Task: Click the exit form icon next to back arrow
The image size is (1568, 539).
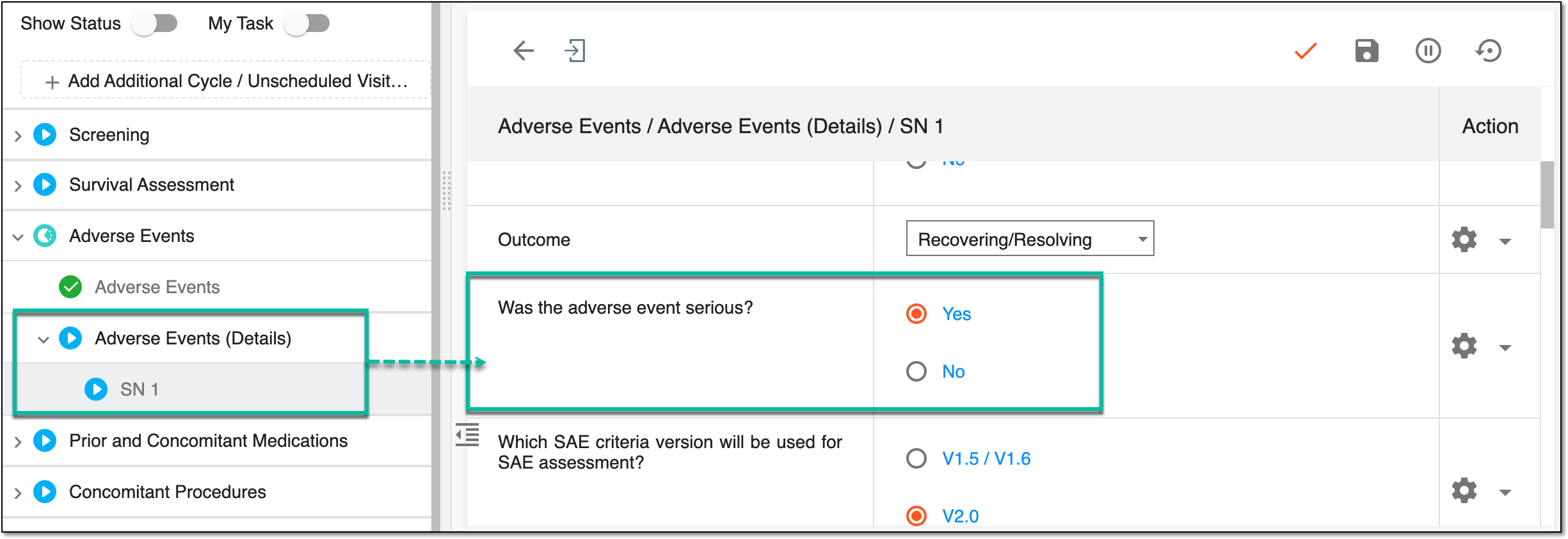Action: coord(575,51)
